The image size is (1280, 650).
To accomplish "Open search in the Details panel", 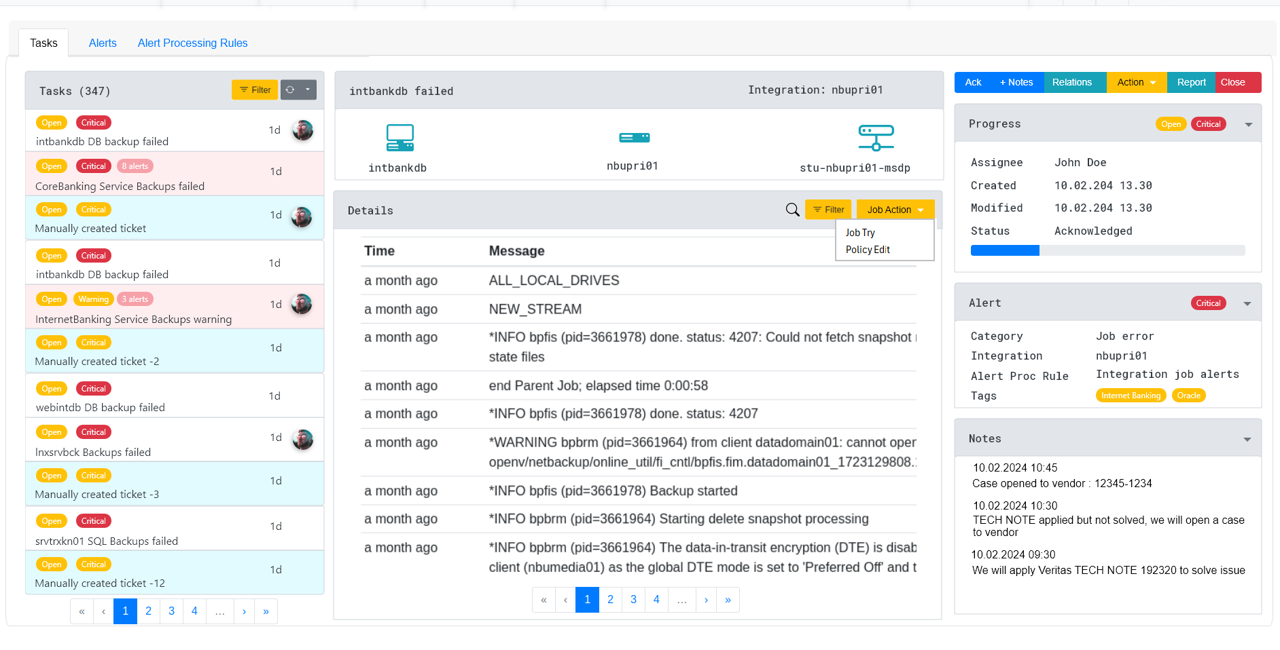I will 792,210.
